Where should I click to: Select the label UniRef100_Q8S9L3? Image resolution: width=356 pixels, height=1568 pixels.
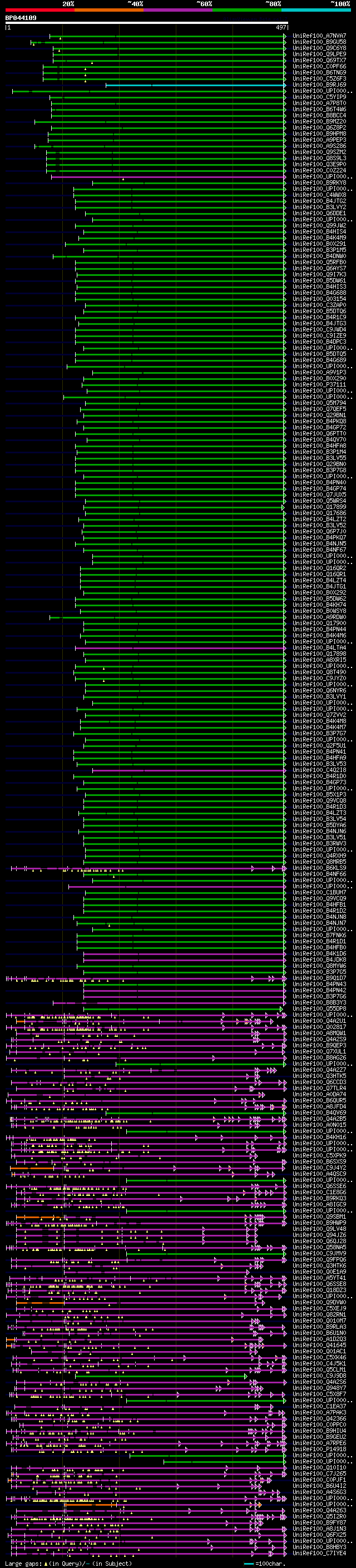coord(319,159)
